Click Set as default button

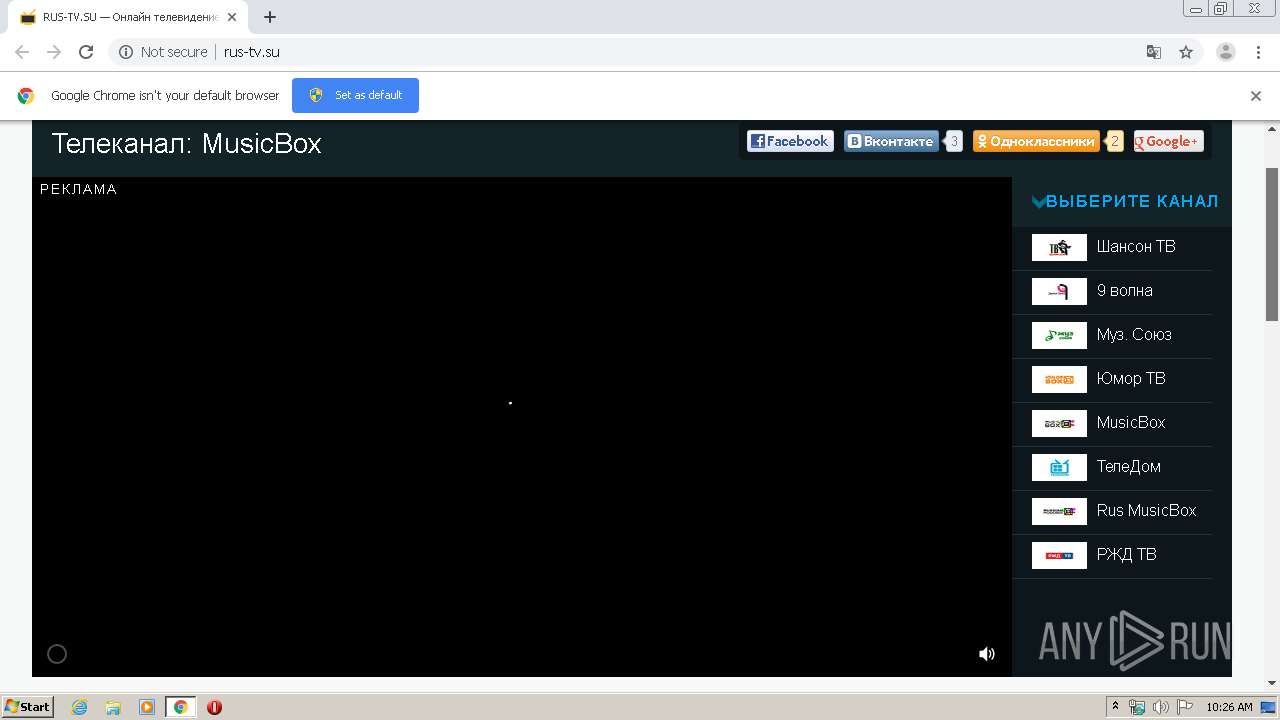tap(355, 95)
